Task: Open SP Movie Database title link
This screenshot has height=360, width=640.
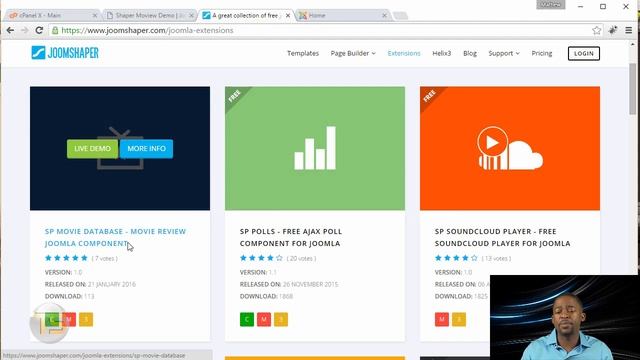Action: pos(115,237)
